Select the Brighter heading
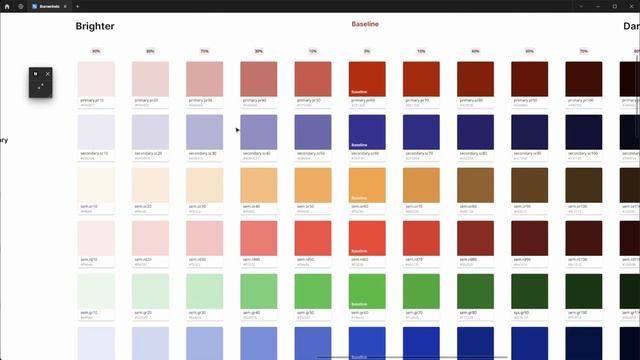The width and height of the screenshot is (640, 360). [95, 26]
